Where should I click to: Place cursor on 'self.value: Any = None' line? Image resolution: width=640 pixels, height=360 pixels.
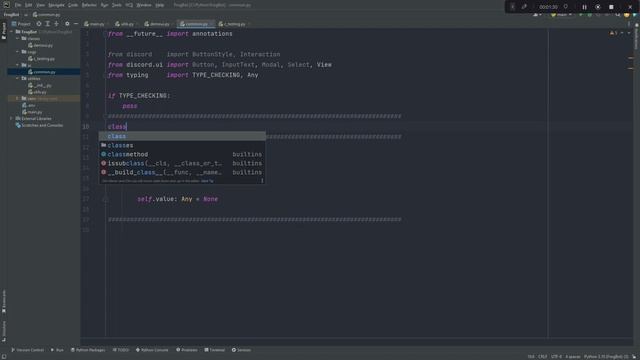[x=178, y=199]
